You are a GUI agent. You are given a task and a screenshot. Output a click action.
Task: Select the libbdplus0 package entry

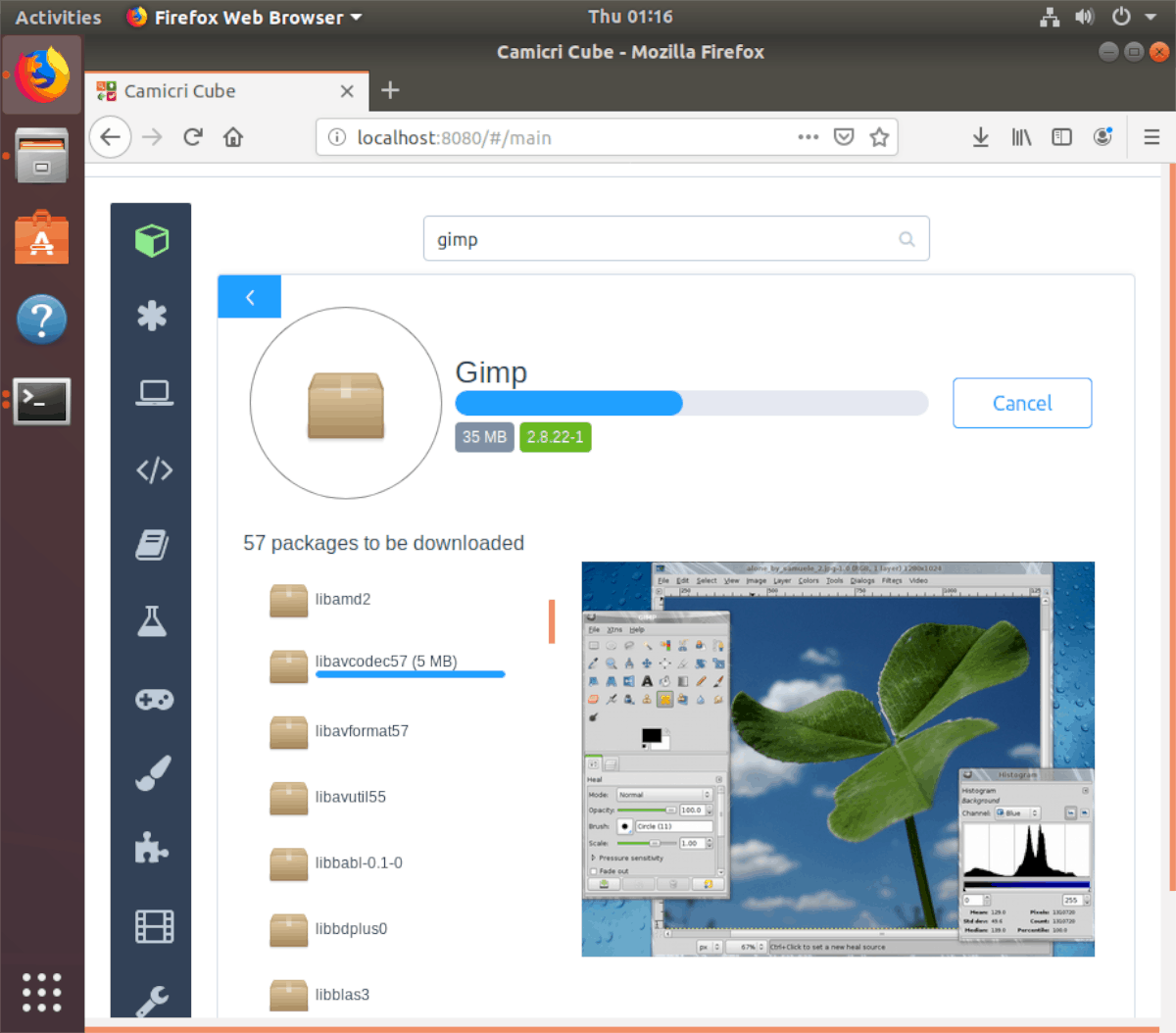(328, 929)
